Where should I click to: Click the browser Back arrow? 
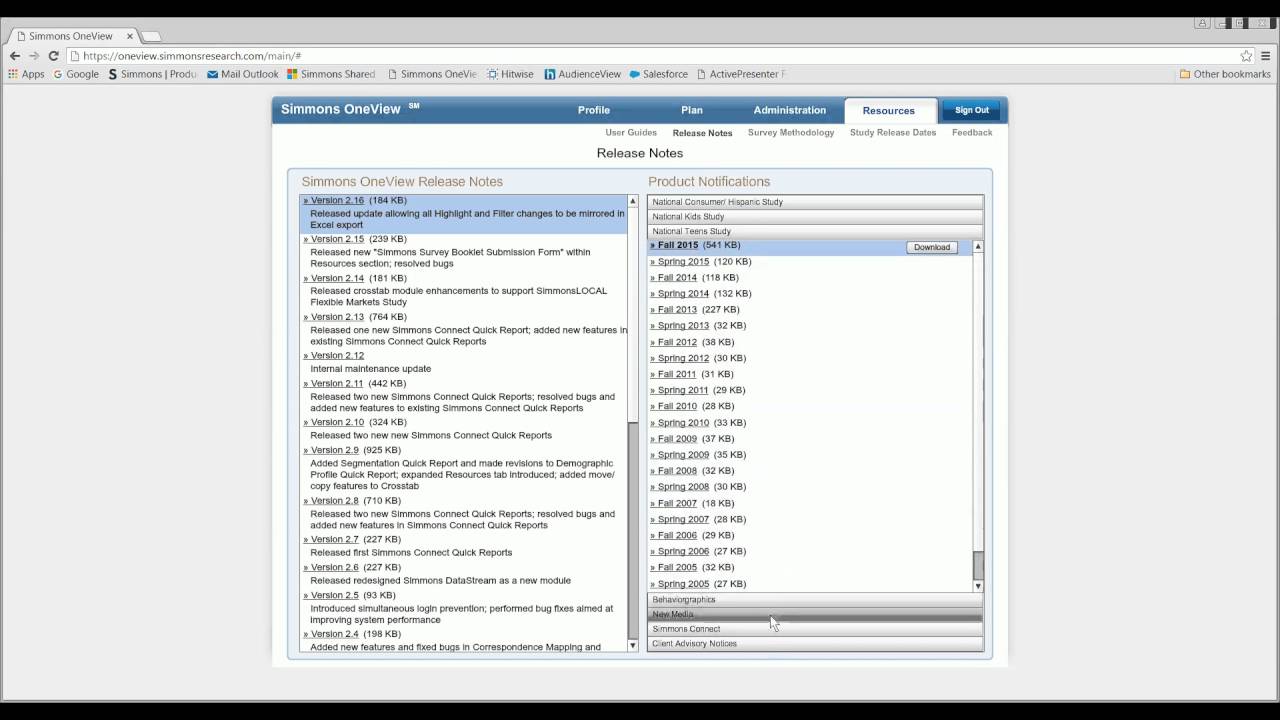pos(15,56)
